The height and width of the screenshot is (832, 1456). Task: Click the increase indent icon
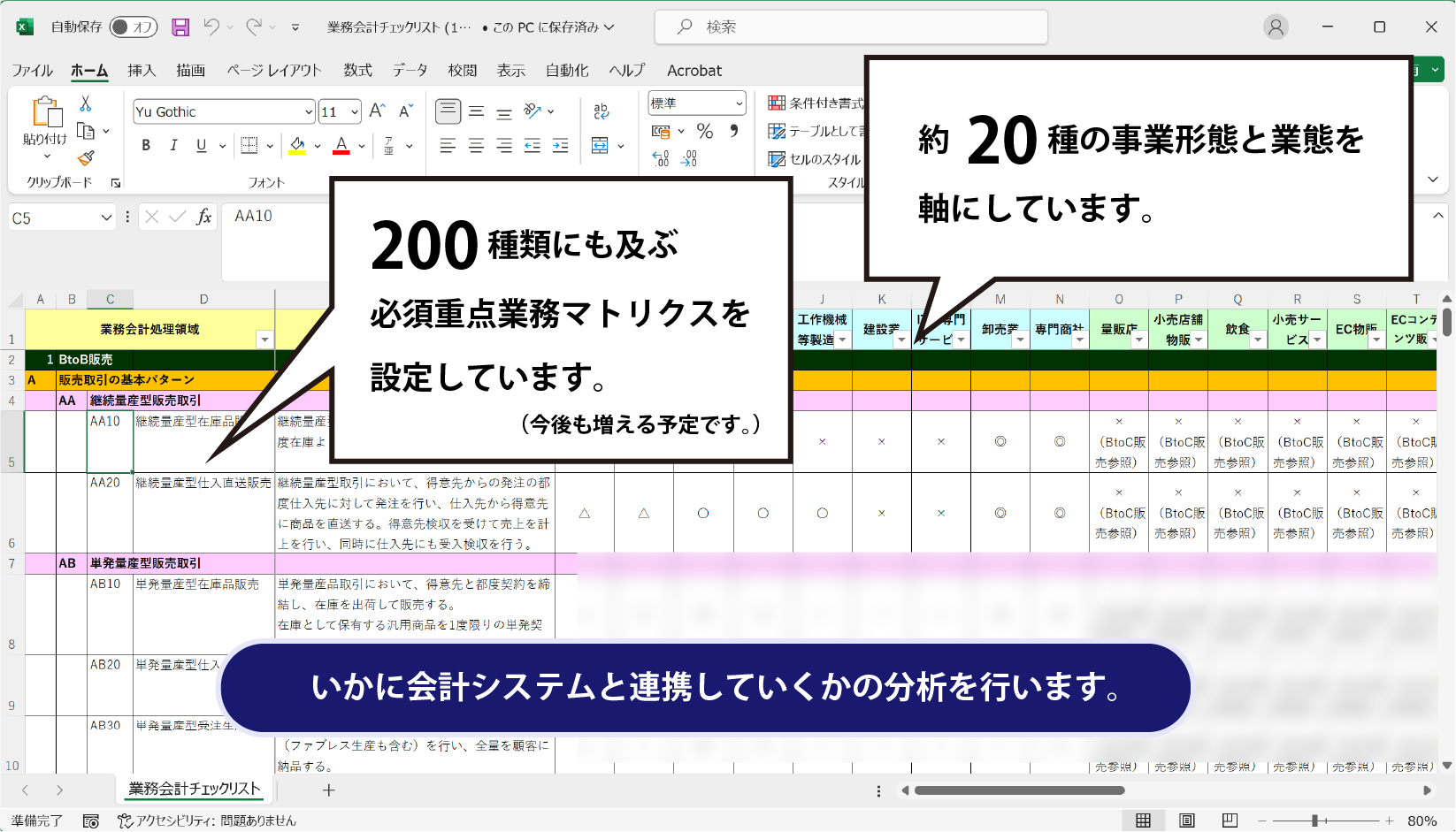coord(561,146)
